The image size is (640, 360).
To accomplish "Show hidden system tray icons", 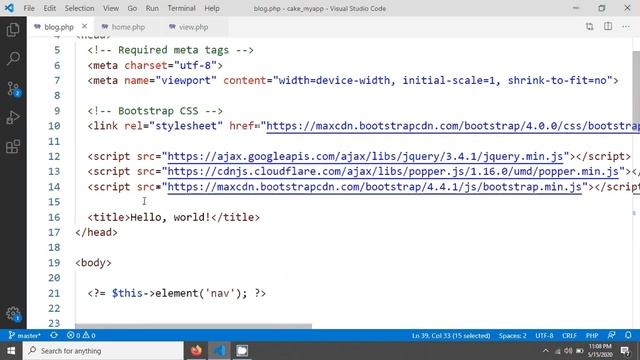I will pos(546,351).
